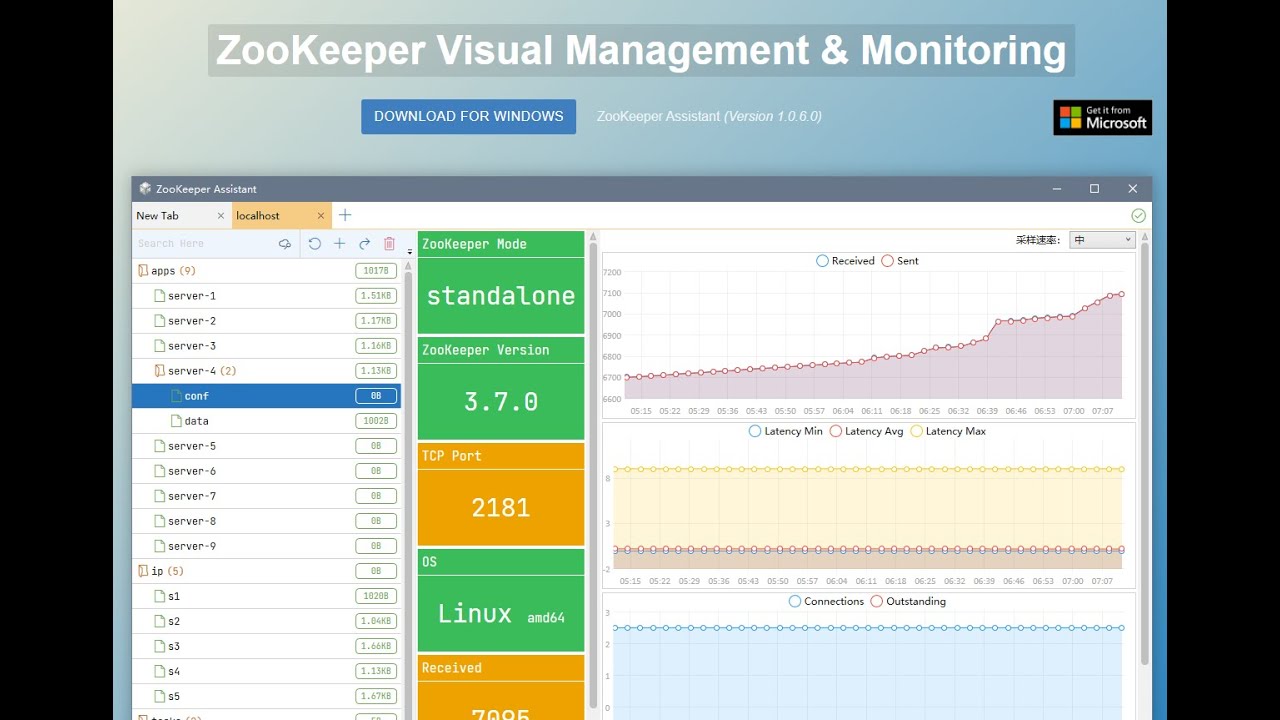
Task: Toggle the Received series in chart legend
Action: [845, 261]
